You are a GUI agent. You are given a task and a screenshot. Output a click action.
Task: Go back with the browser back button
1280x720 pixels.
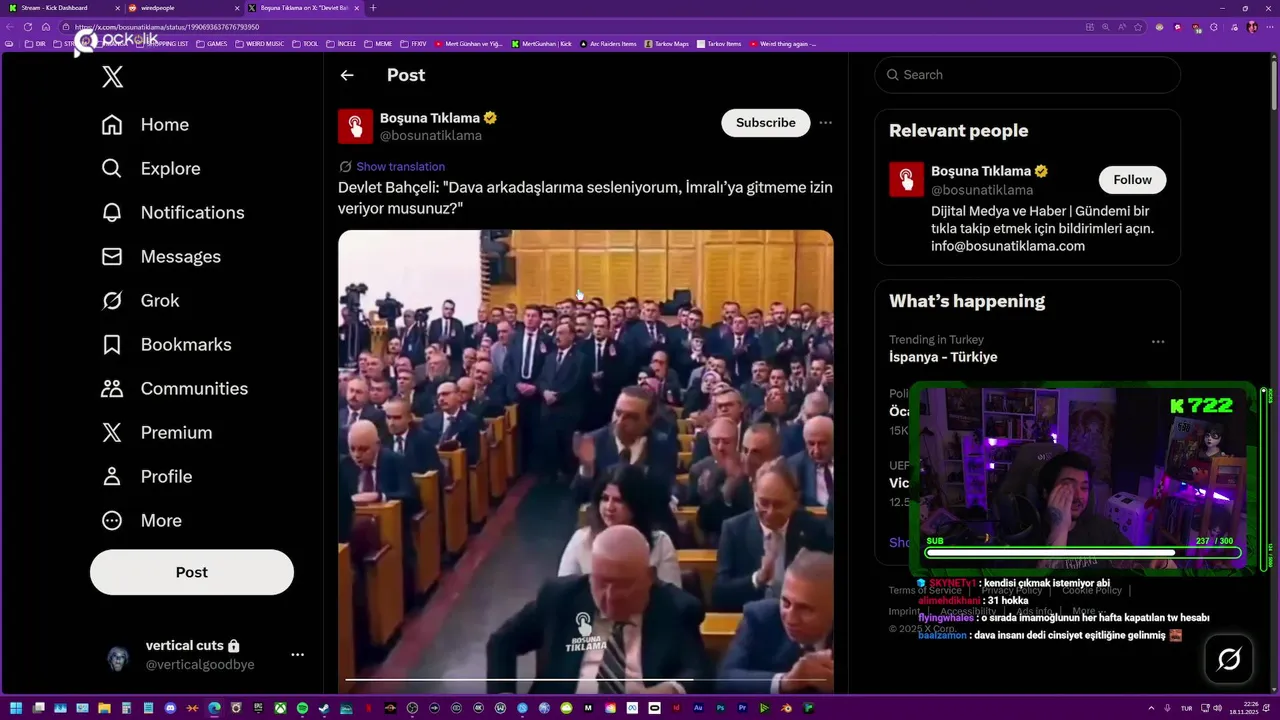click(9, 27)
